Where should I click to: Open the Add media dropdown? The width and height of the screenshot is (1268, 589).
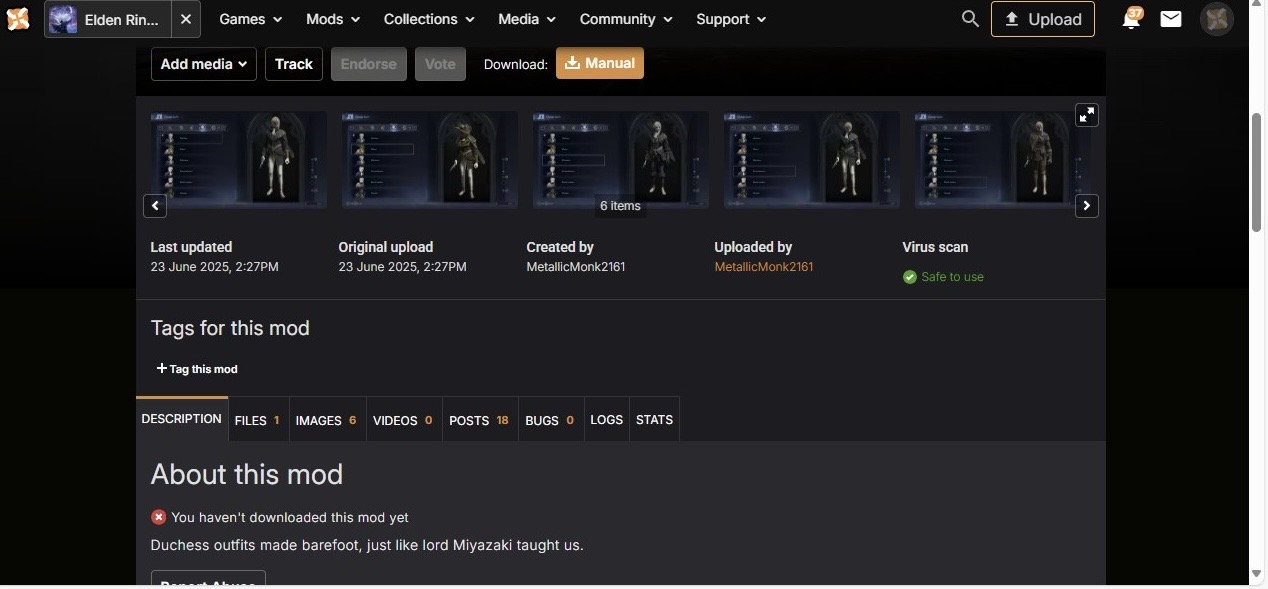[x=204, y=64]
